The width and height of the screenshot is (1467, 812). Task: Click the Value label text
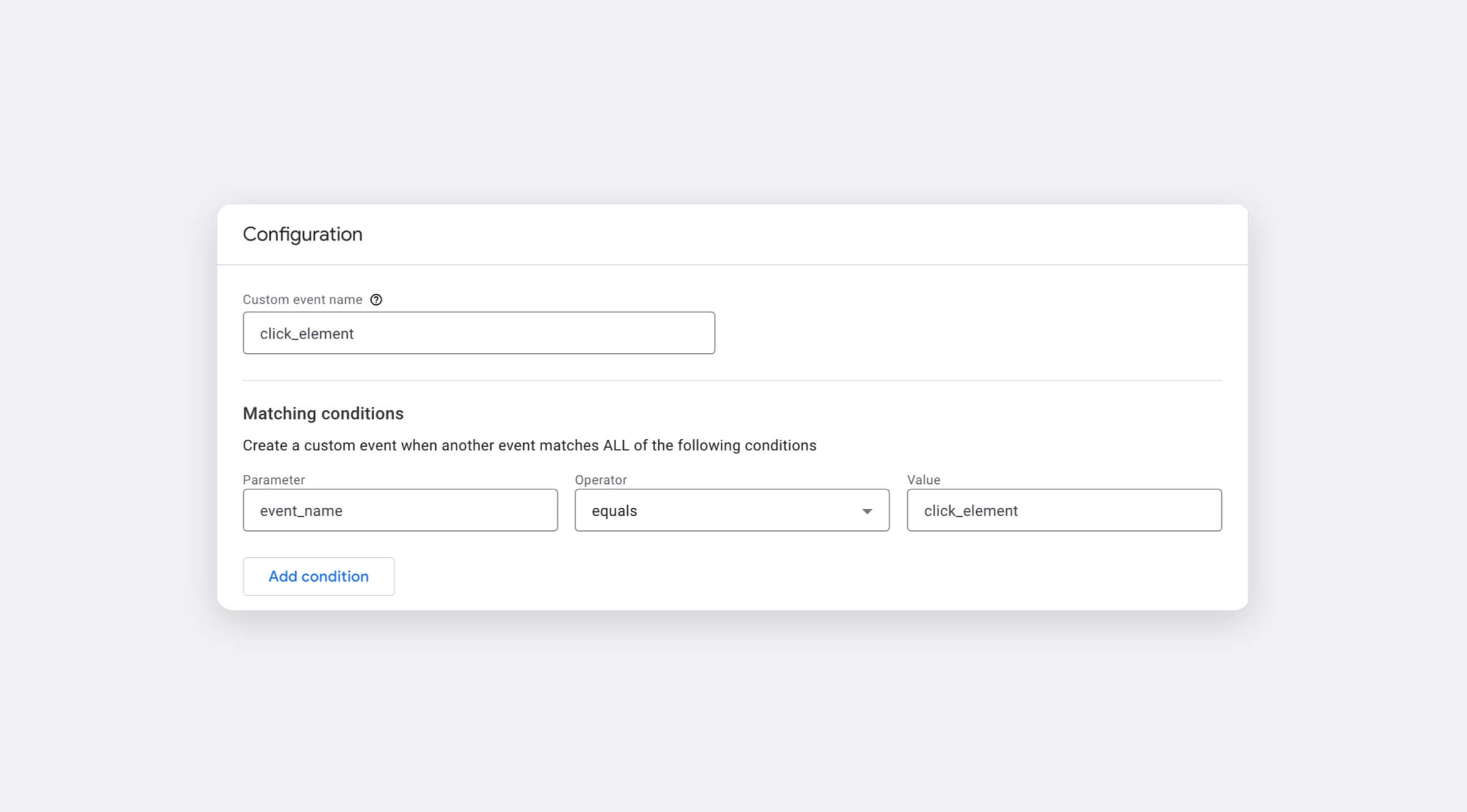(x=924, y=480)
